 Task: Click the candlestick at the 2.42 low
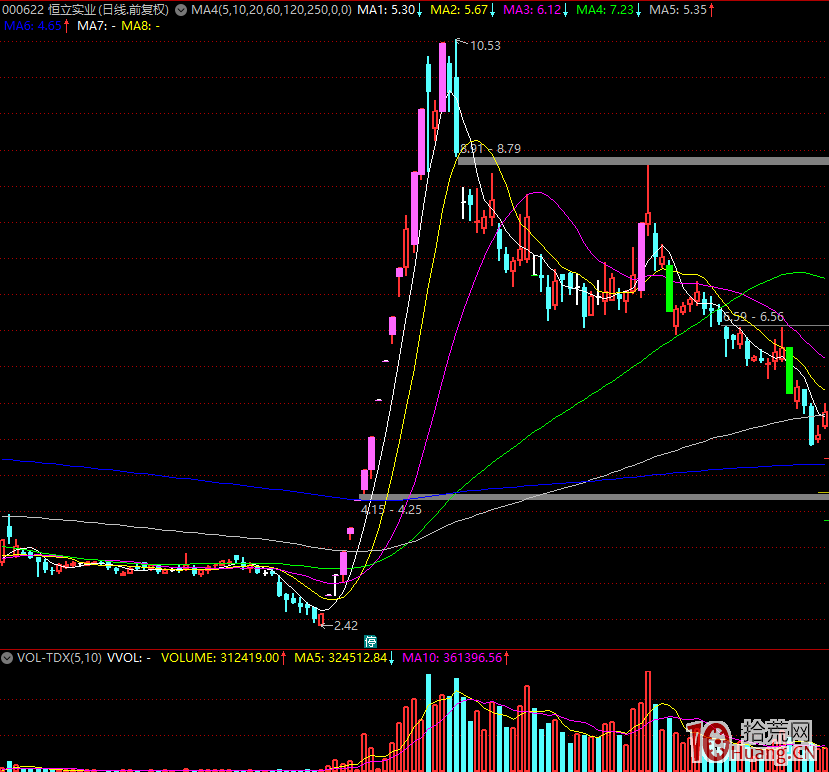321,619
